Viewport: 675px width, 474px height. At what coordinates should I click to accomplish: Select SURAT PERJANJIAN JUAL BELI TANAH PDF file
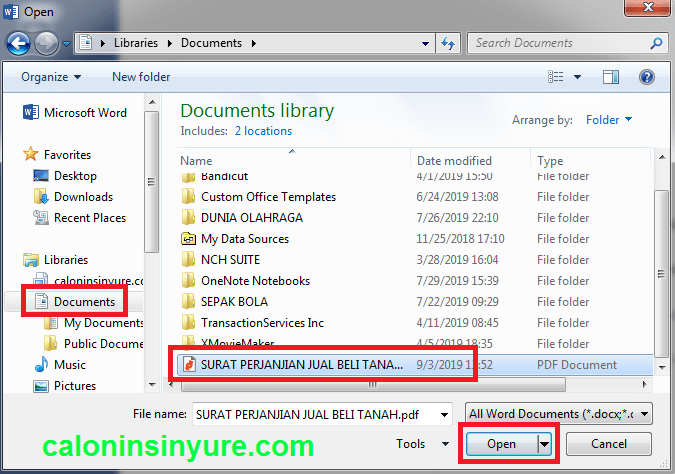click(x=414, y=365)
